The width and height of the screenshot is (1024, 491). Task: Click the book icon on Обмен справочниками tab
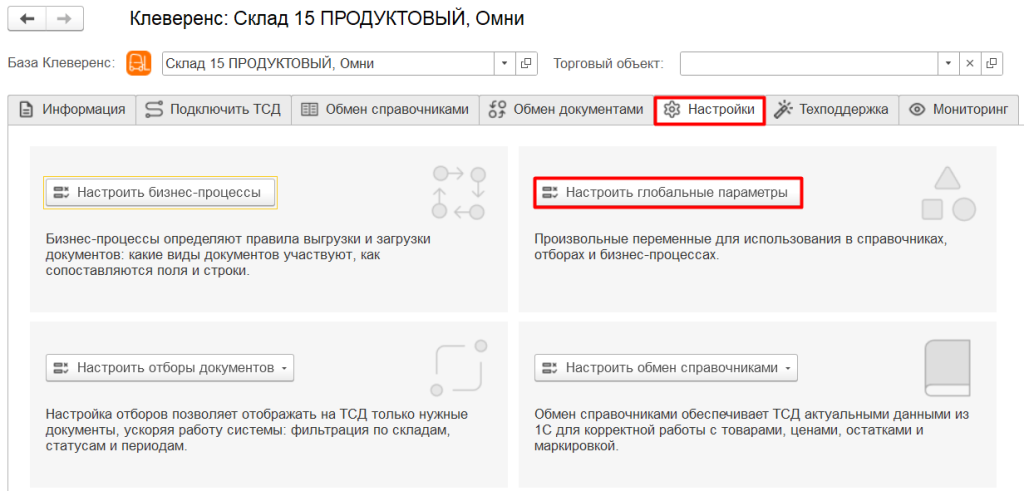(x=309, y=110)
